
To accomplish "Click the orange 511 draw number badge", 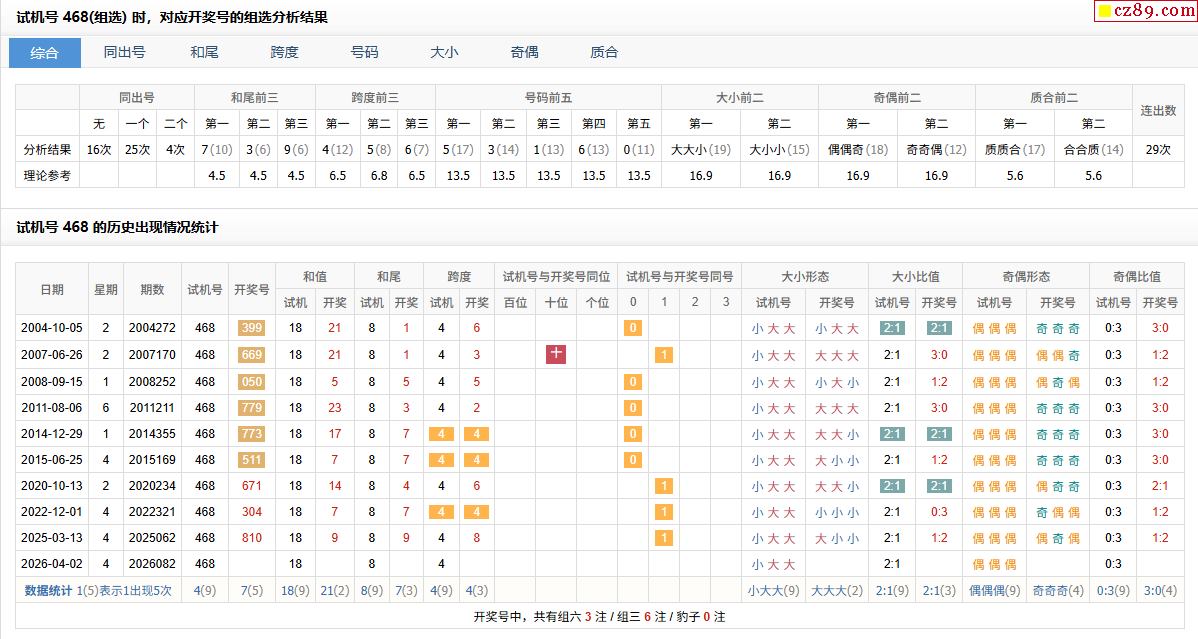I will [x=252, y=459].
